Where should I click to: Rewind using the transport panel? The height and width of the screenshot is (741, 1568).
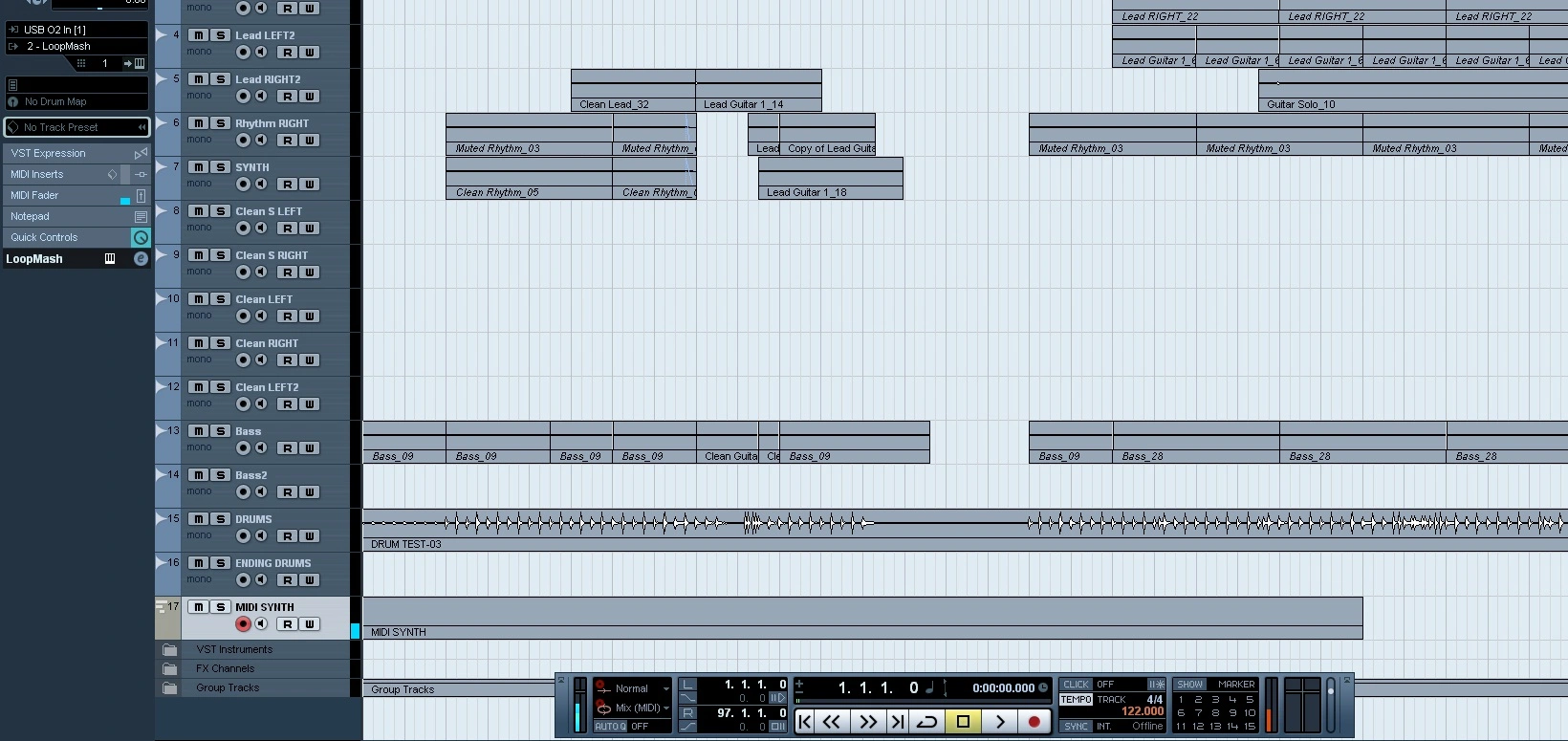[832, 722]
